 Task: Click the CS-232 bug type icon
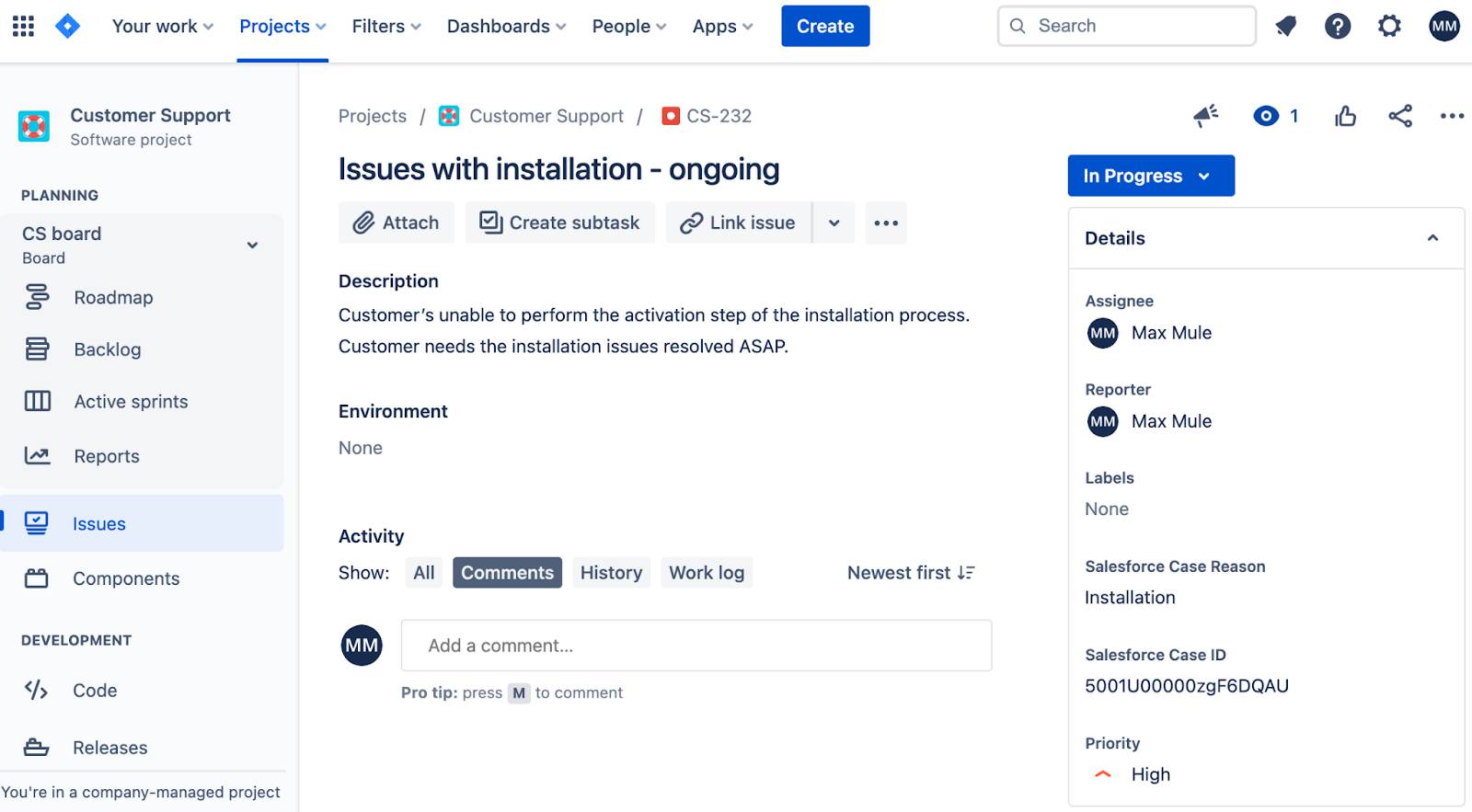tap(671, 116)
